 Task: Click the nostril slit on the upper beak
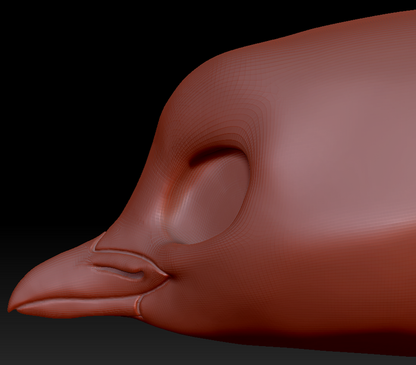point(119,272)
